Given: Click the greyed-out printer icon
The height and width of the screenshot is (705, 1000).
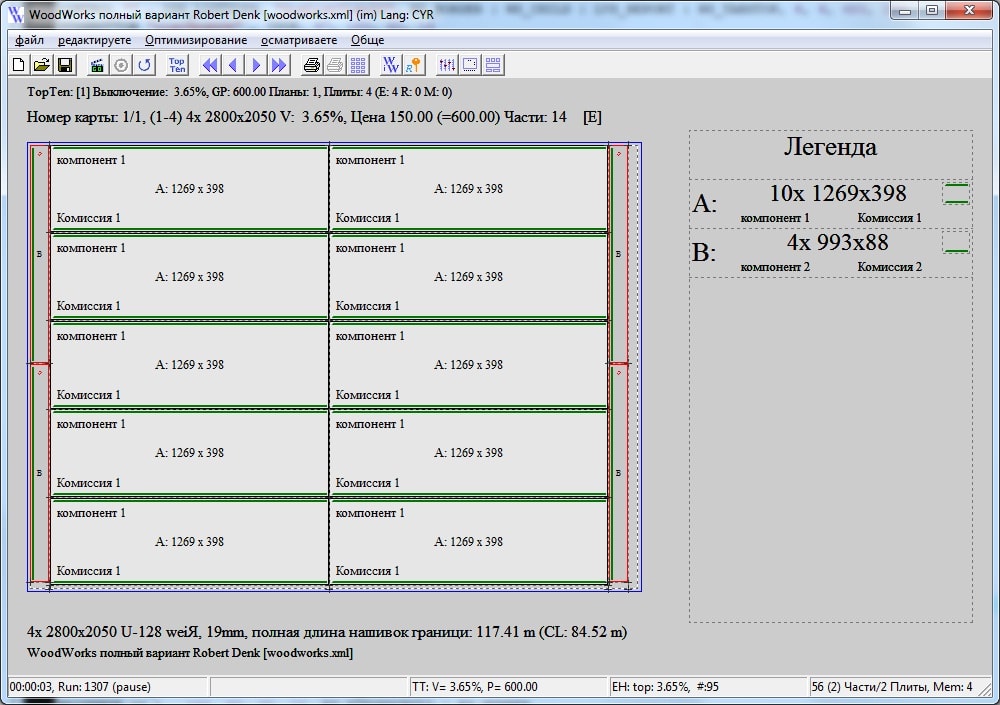Looking at the screenshot, I should tap(335, 64).
